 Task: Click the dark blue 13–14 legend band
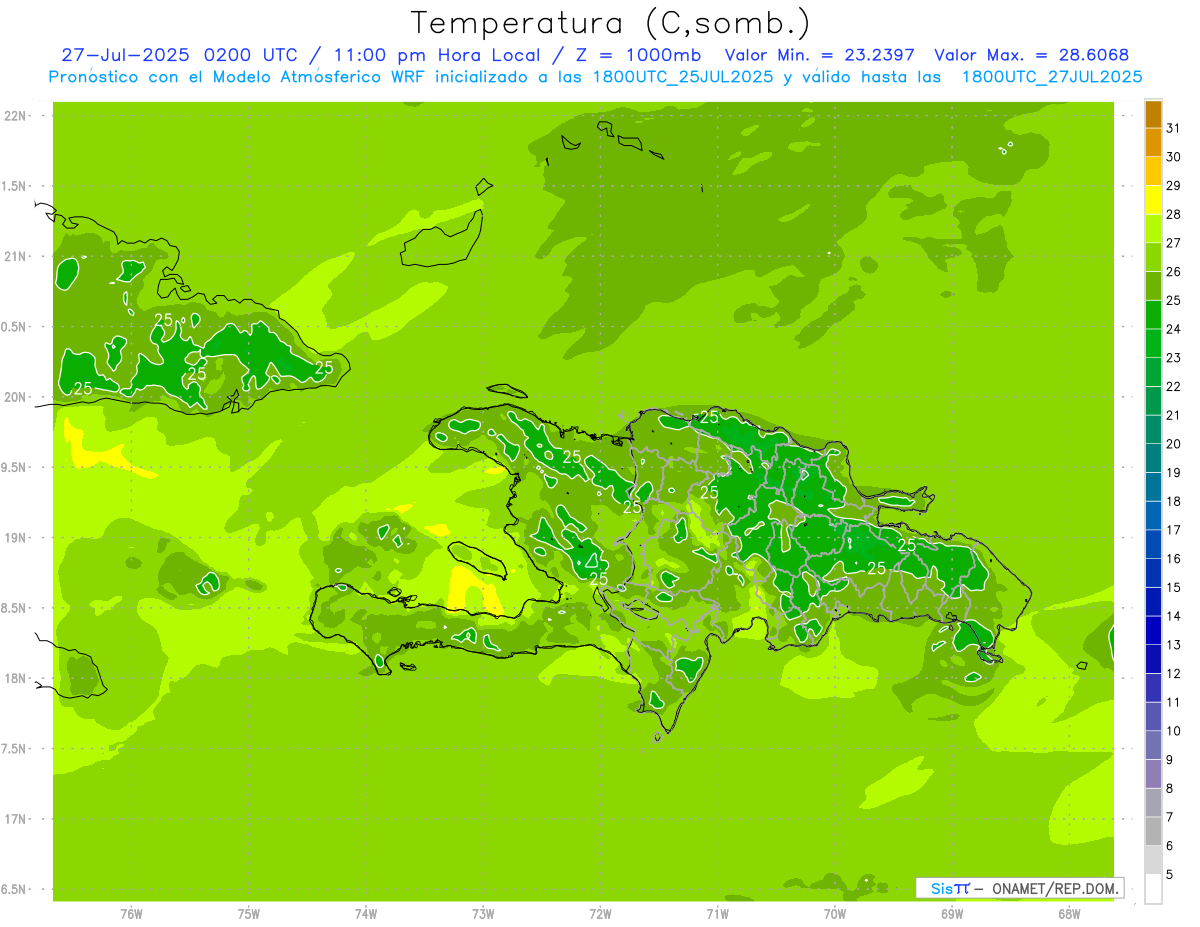point(1153,631)
